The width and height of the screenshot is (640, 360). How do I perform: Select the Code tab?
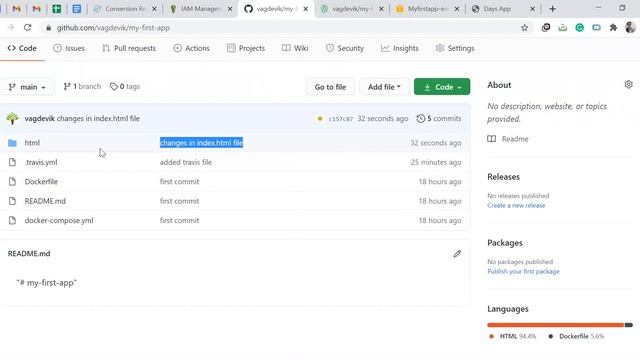(22, 48)
